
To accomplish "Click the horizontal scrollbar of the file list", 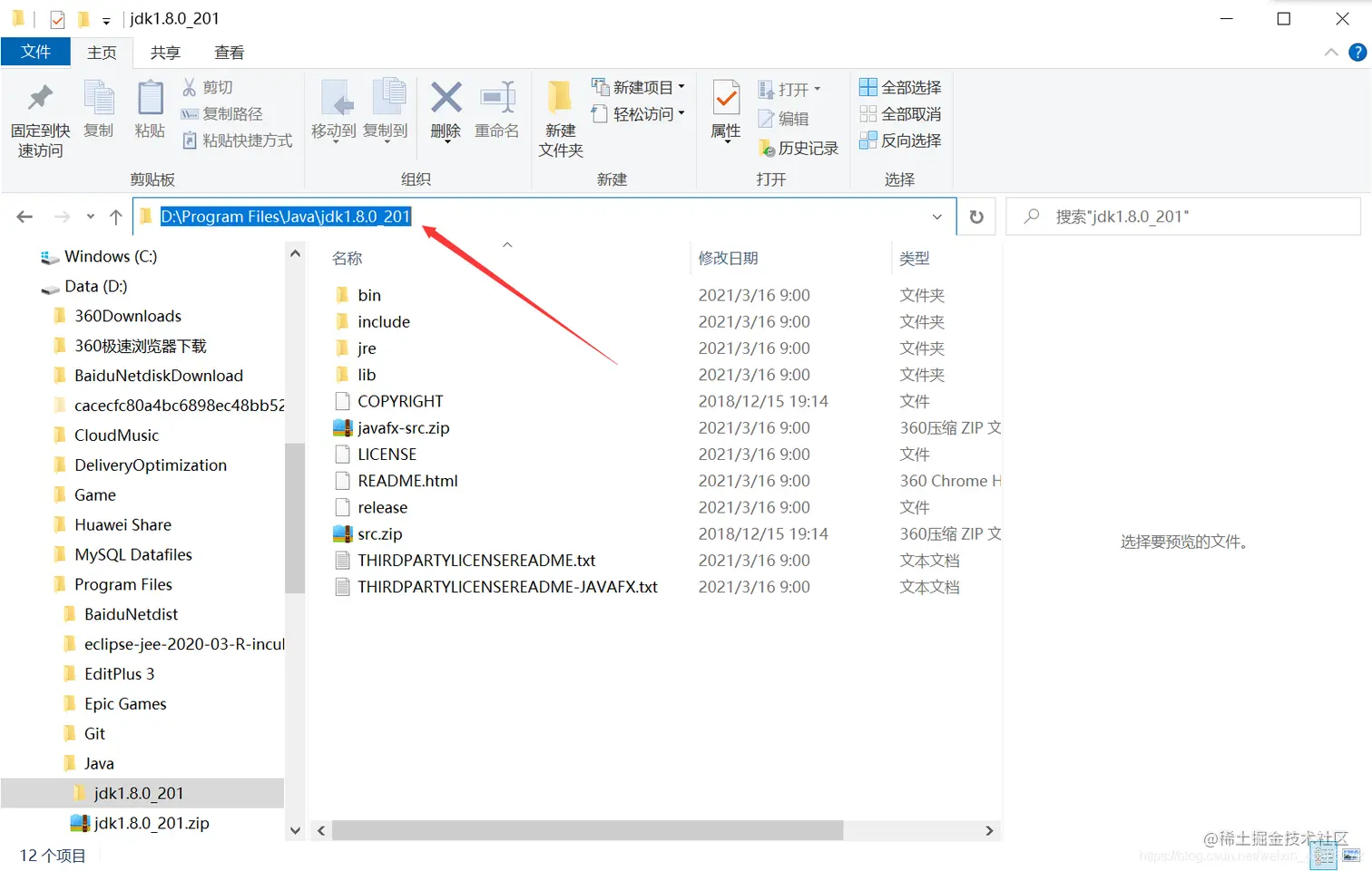I will (x=587, y=830).
